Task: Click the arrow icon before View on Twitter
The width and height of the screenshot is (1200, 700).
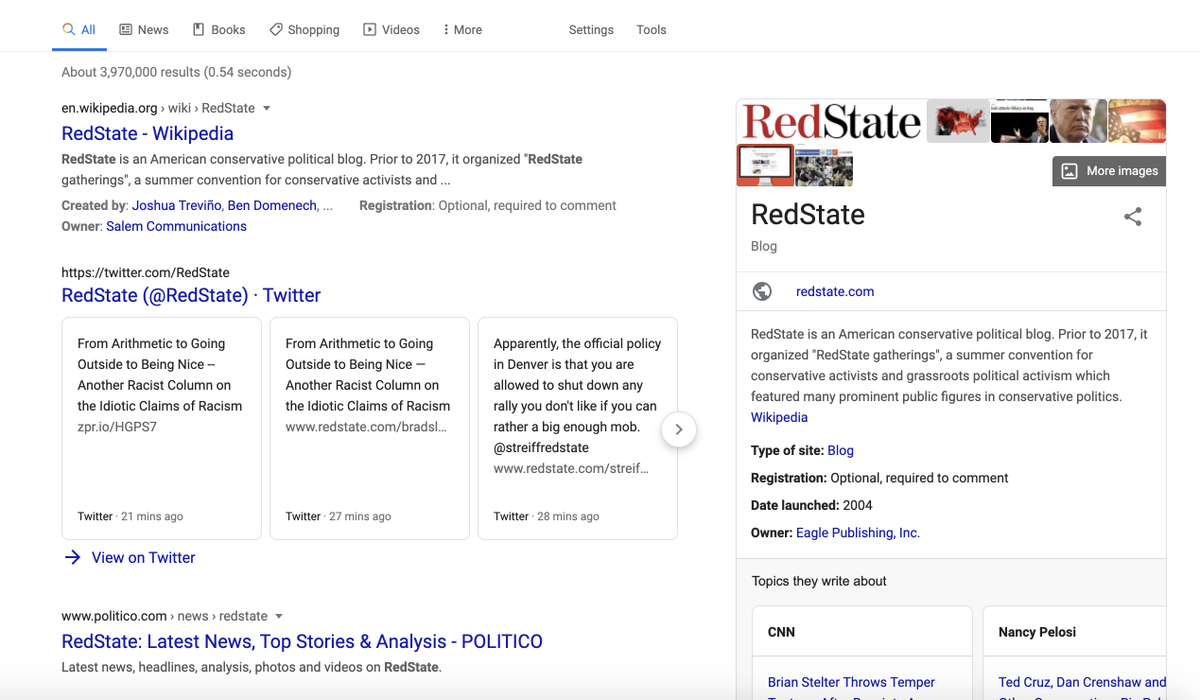Action: (72, 558)
